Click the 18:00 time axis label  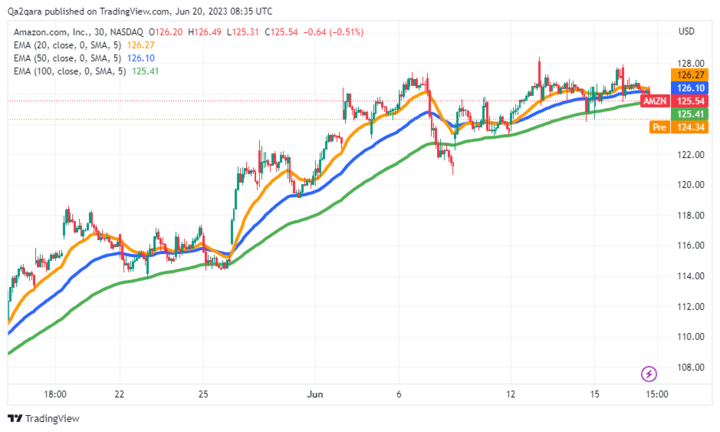[55, 394]
